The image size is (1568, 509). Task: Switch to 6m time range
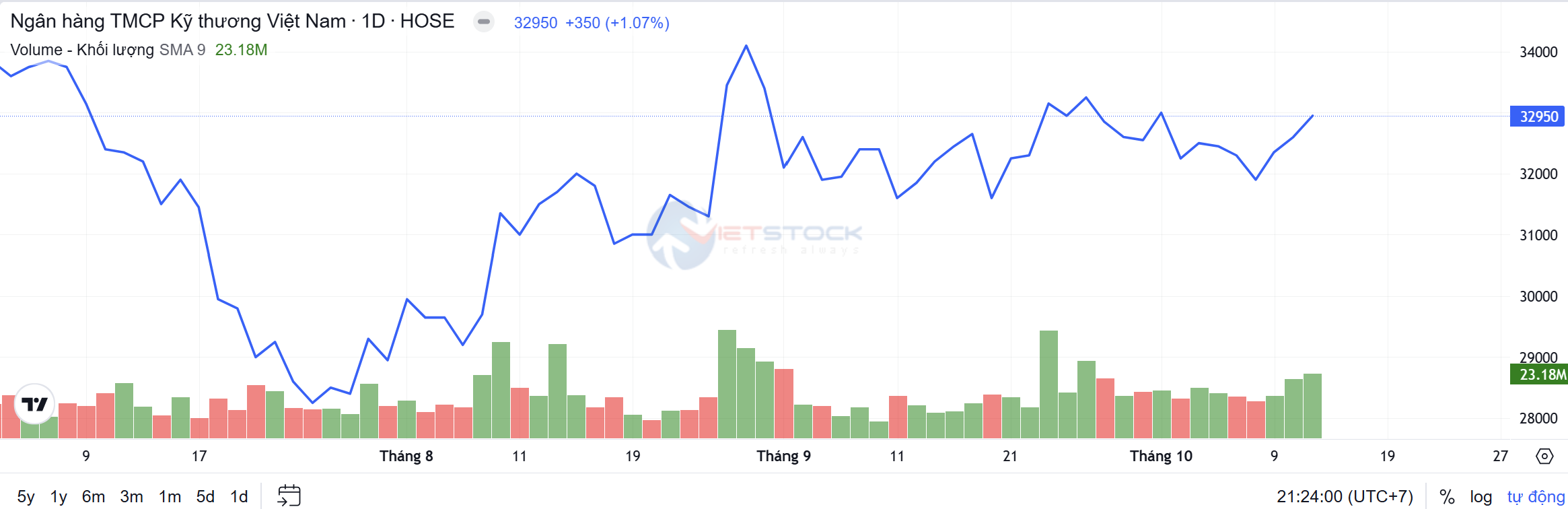[94, 497]
